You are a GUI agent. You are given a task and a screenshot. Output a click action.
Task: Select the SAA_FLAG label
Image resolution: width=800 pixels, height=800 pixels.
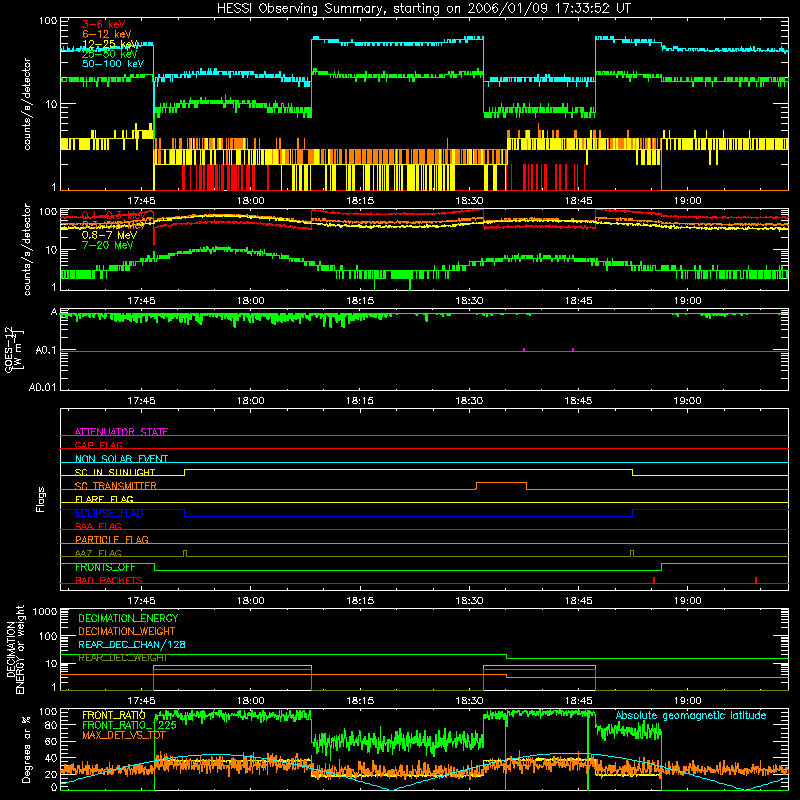coord(98,526)
